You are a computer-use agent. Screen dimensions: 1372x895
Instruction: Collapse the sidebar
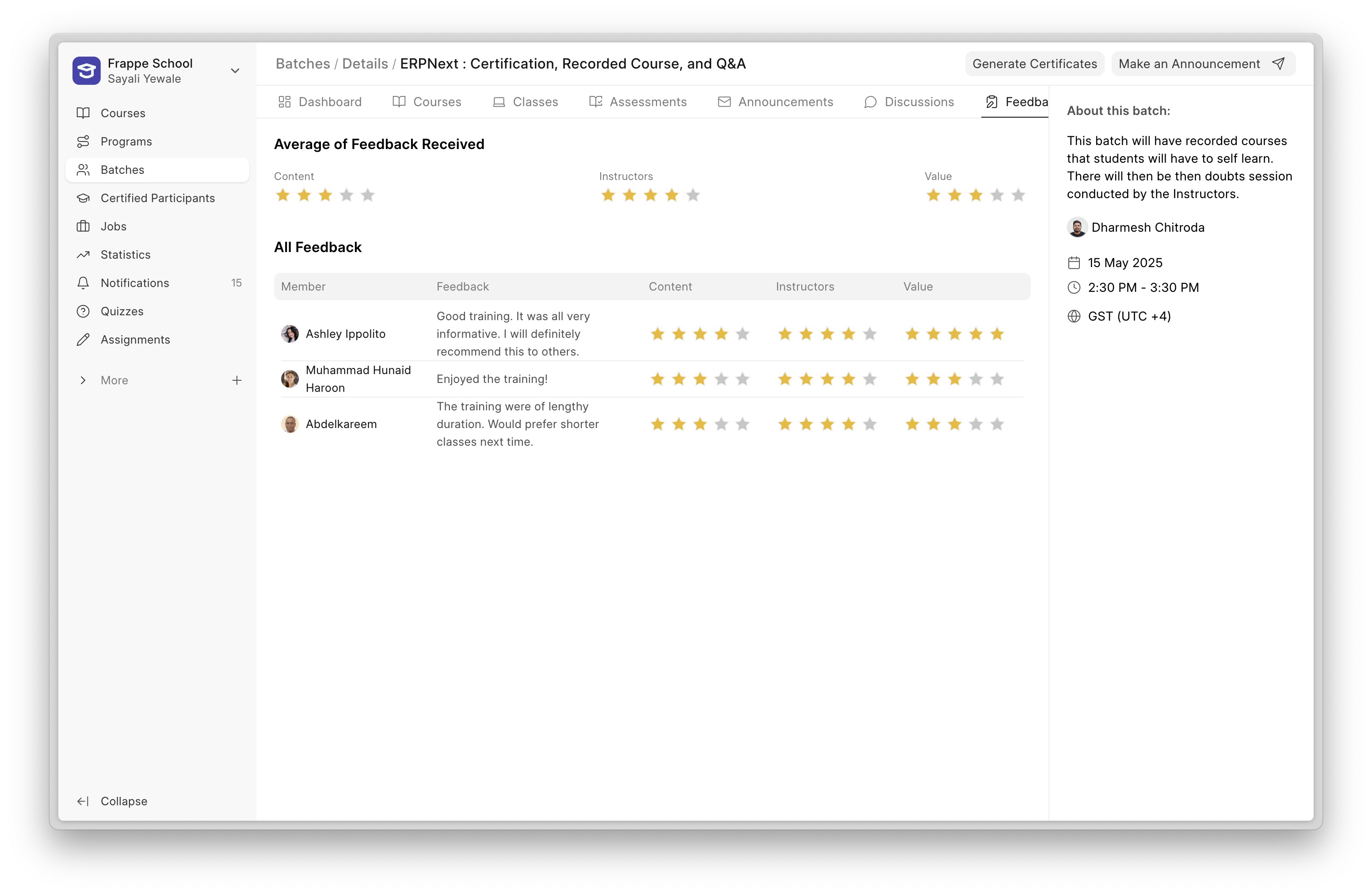tap(112, 800)
